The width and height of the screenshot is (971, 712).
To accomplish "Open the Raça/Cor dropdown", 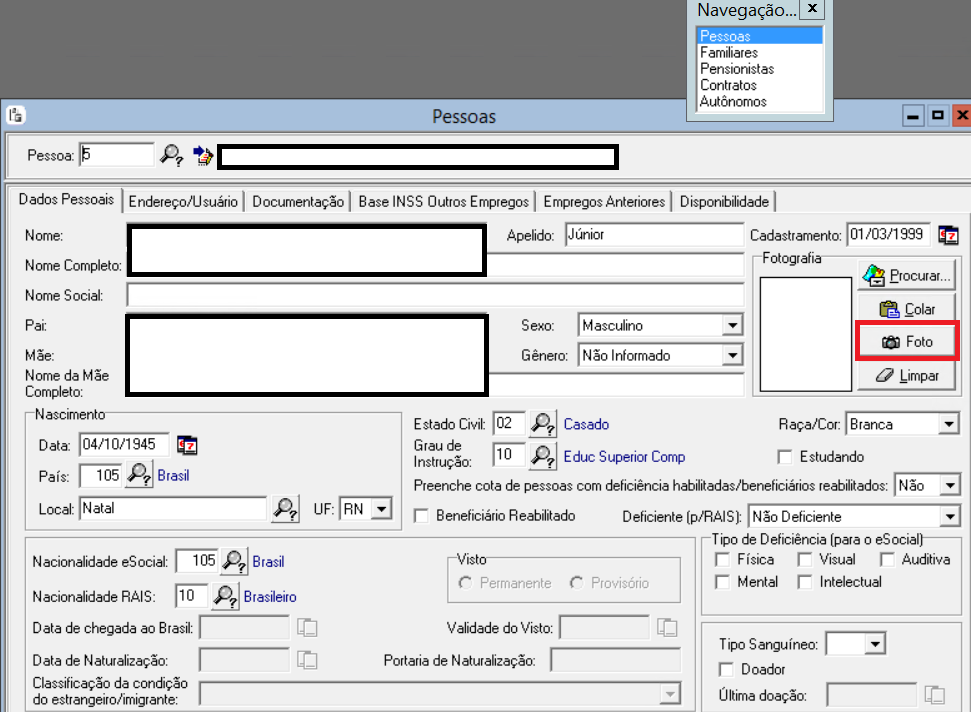I will 948,425.
